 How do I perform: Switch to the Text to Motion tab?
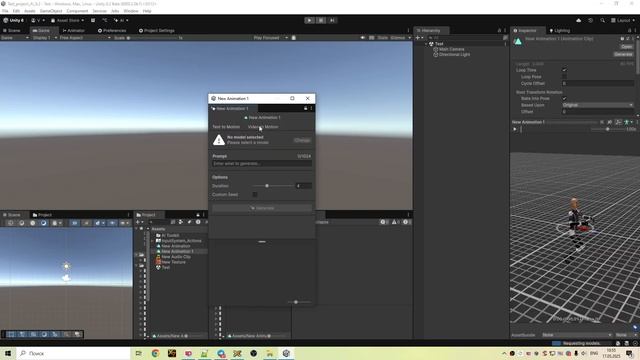pos(226,127)
